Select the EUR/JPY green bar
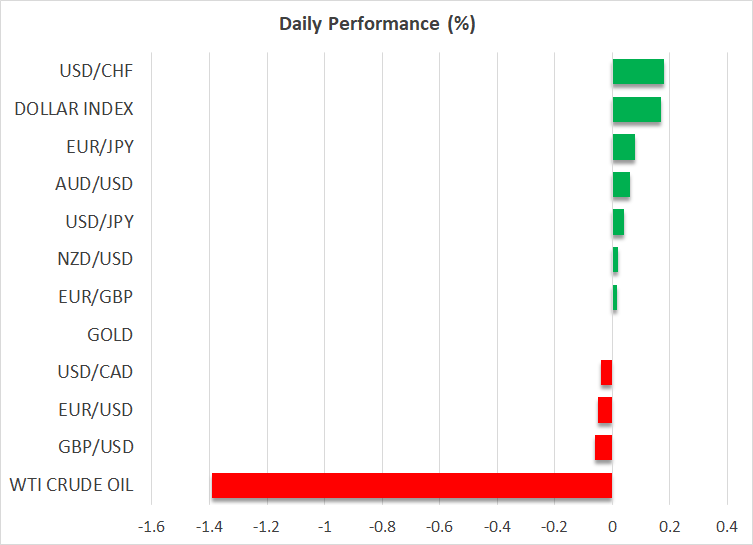 point(623,147)
